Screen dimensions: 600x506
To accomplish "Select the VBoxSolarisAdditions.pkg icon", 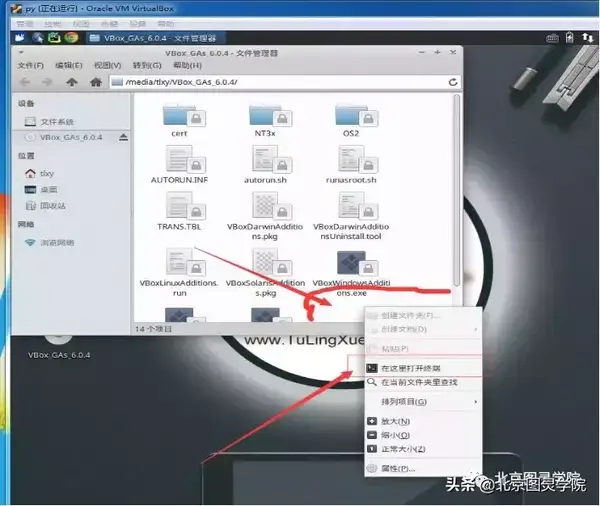I will coord(272,262).
